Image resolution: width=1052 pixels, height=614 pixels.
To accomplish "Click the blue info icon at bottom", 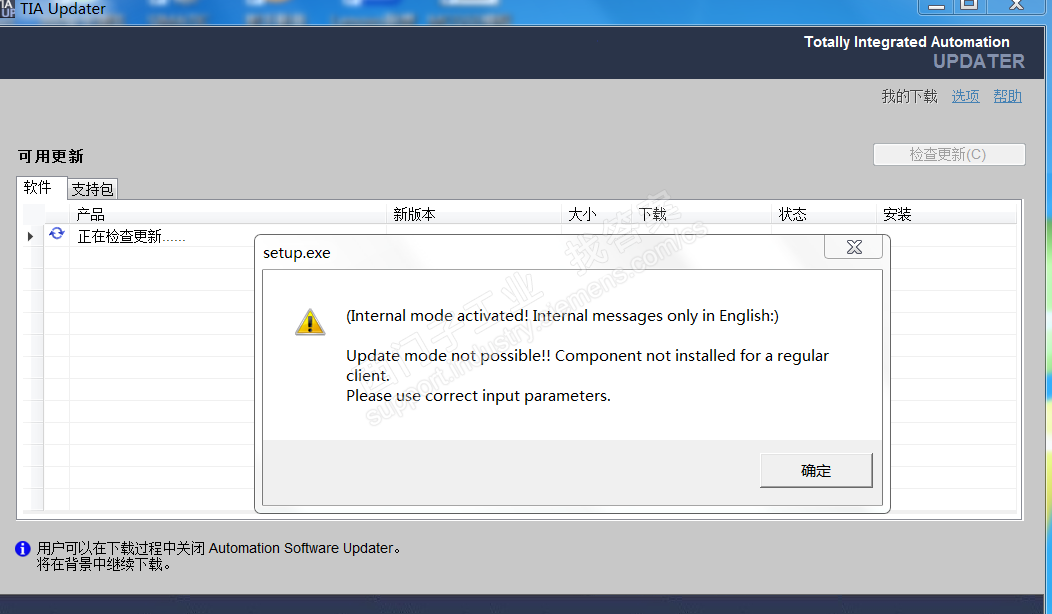I will point(23,549).
